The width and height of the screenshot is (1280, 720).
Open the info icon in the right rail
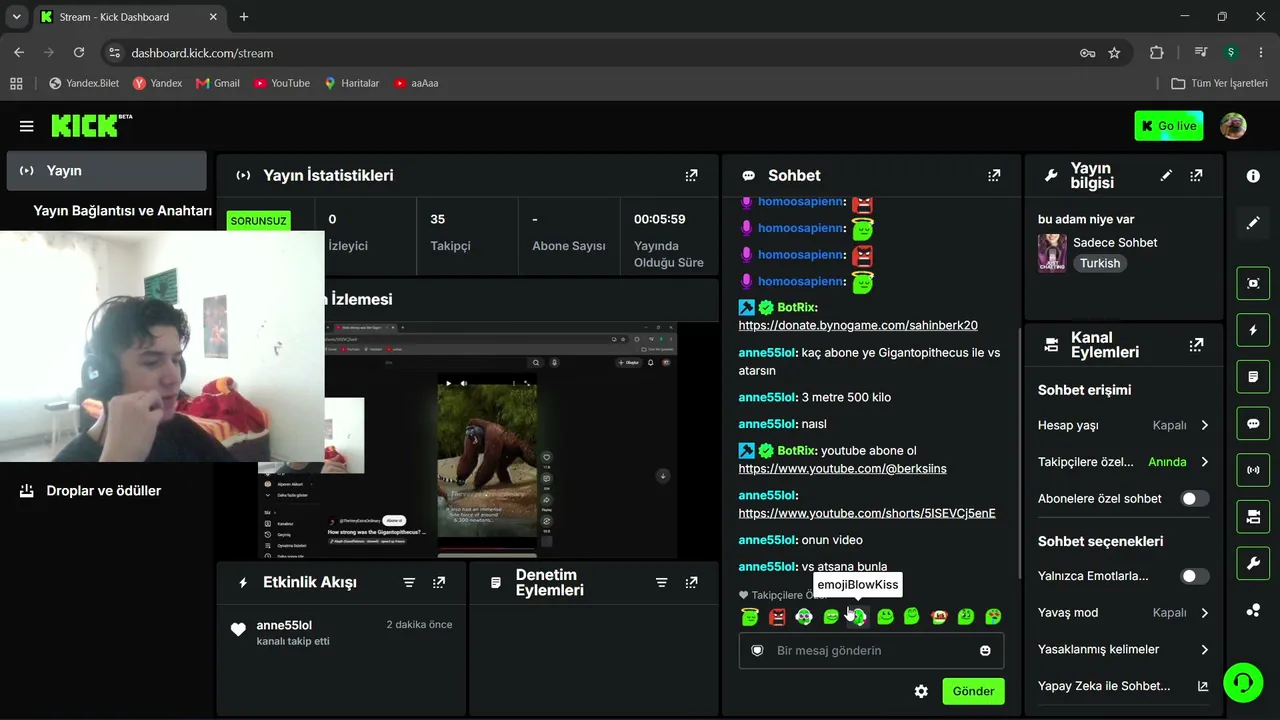[1253, 176]
